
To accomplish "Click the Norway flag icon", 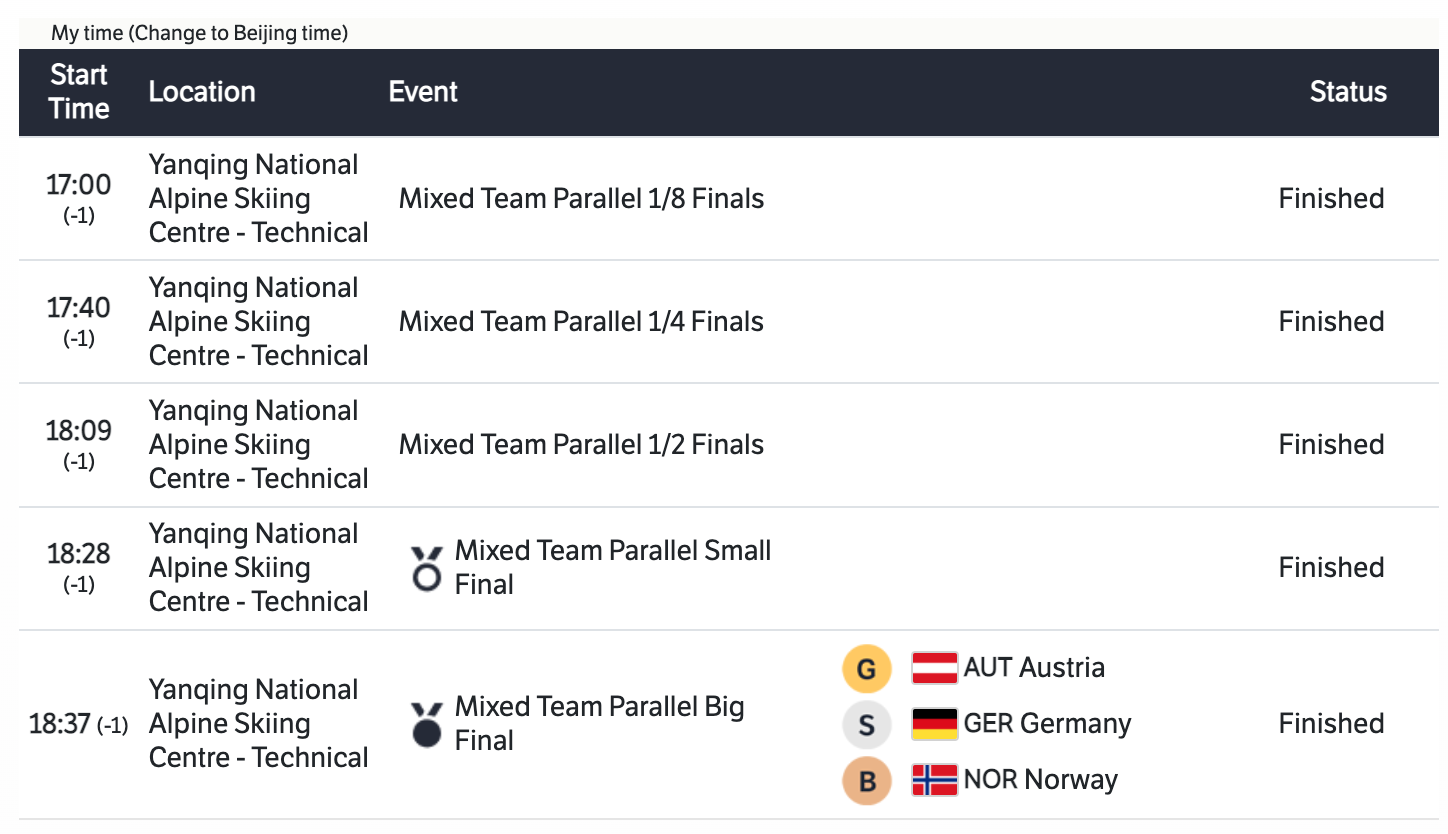I will [934, 780].
